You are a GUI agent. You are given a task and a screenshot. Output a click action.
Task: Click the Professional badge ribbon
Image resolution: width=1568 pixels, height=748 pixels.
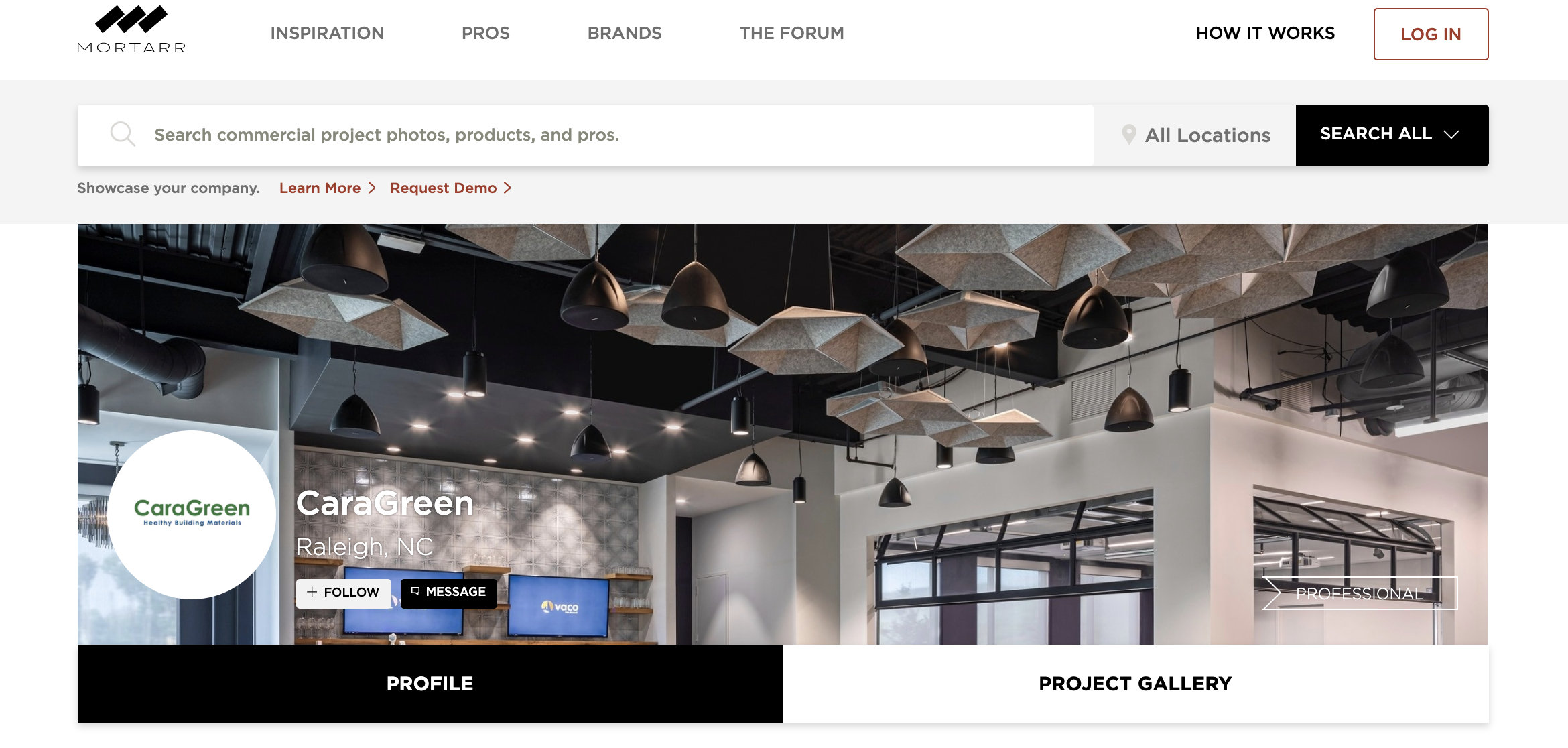click(x=1360, y=593)
